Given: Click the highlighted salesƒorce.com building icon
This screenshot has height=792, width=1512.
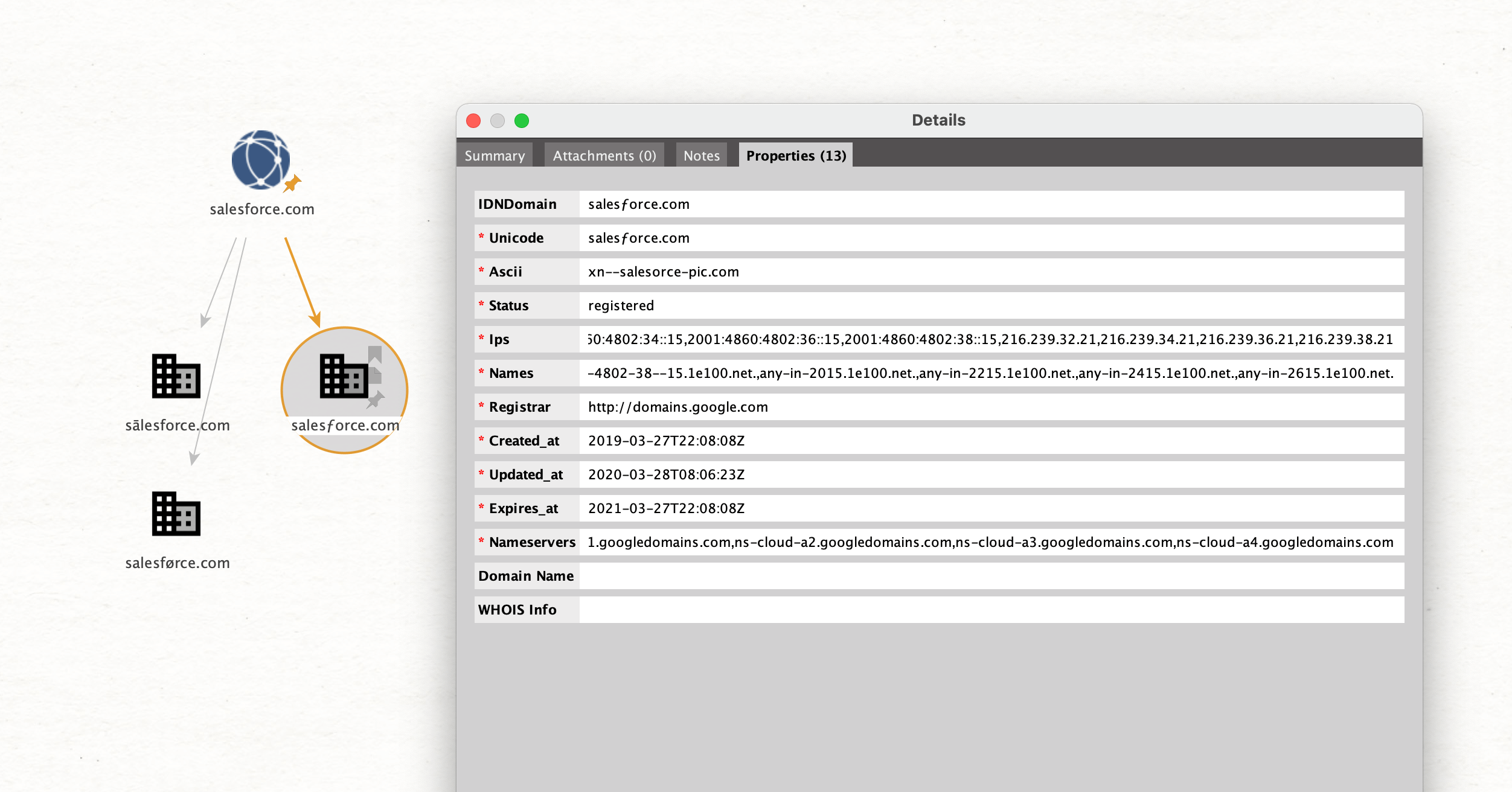Looking at the screenshot, I should coord(344,376).
